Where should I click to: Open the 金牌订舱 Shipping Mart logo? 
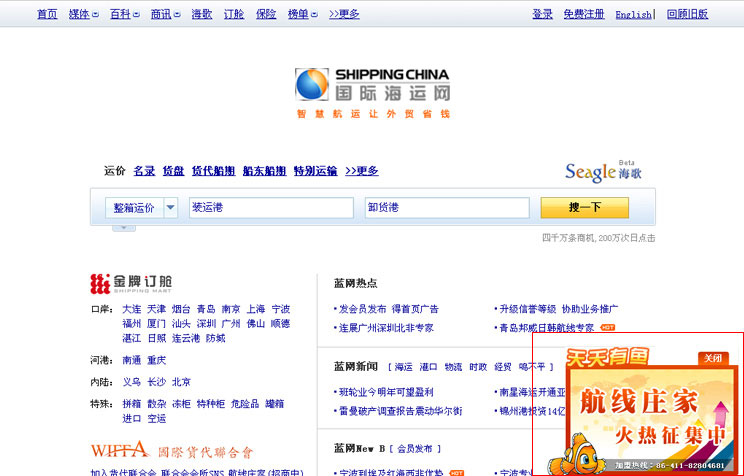[131, 282]
